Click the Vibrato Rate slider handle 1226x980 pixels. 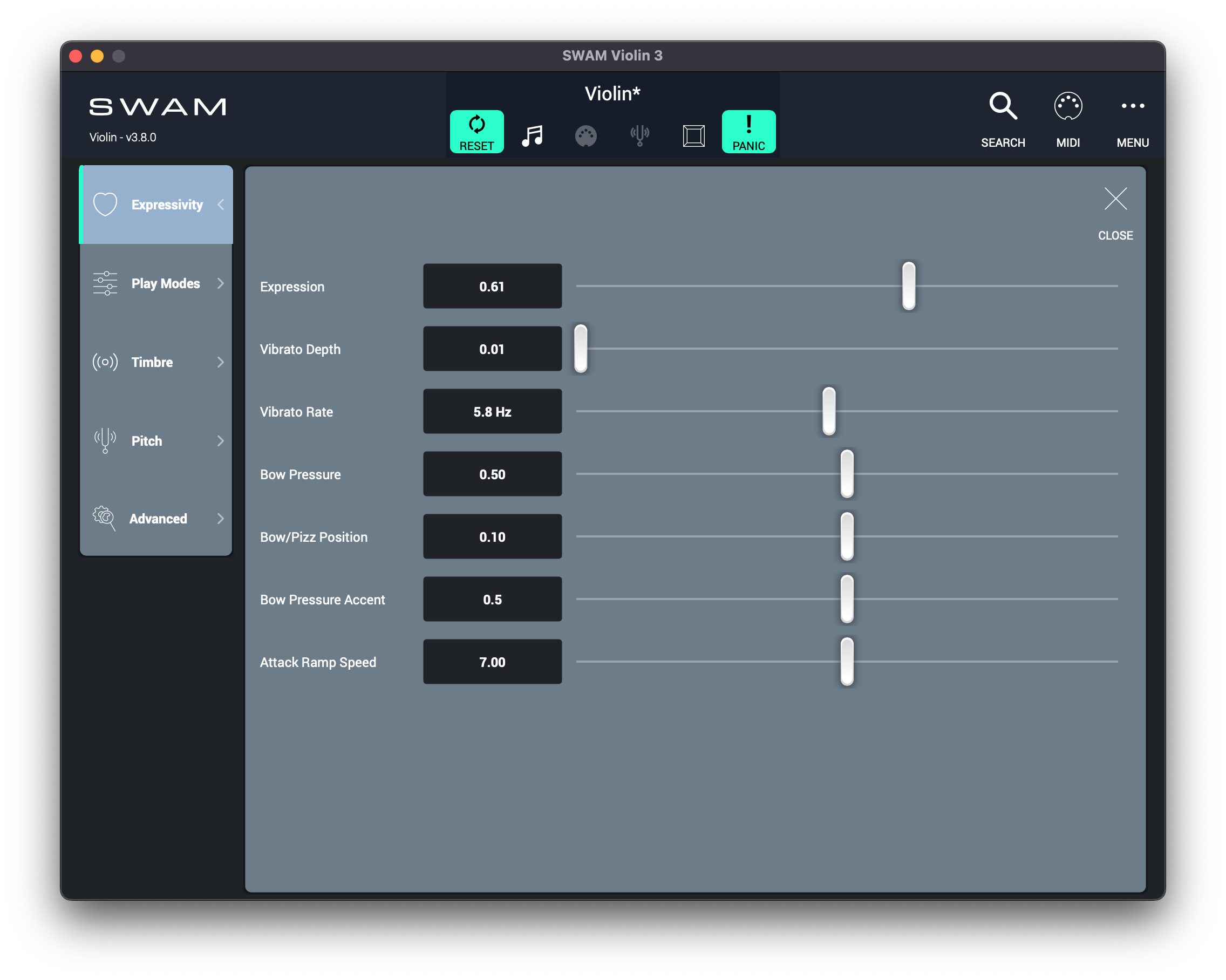pos(828,411)
